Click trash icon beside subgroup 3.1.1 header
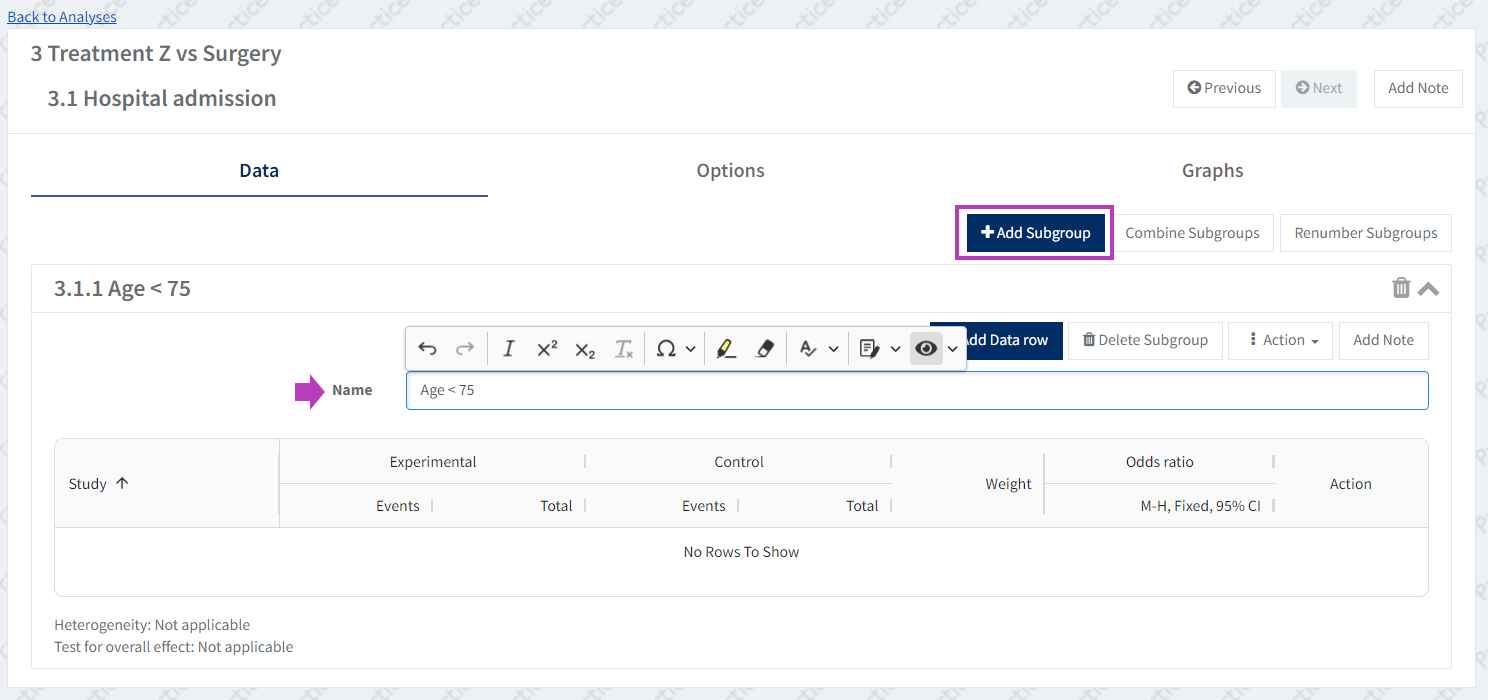 (1401, 288)
